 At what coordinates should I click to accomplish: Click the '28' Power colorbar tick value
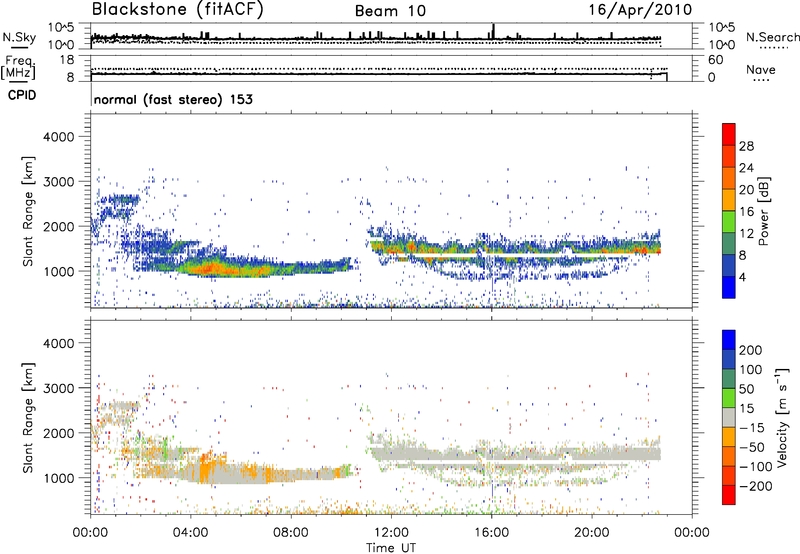746,146
